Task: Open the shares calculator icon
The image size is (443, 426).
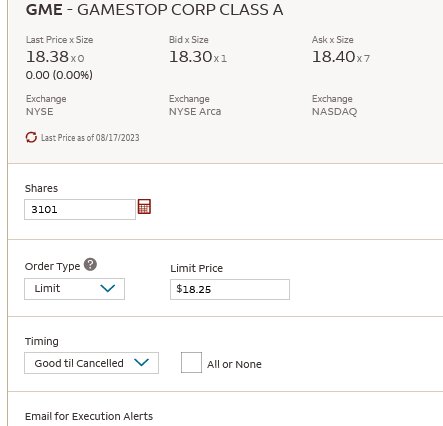Action: 144,207
